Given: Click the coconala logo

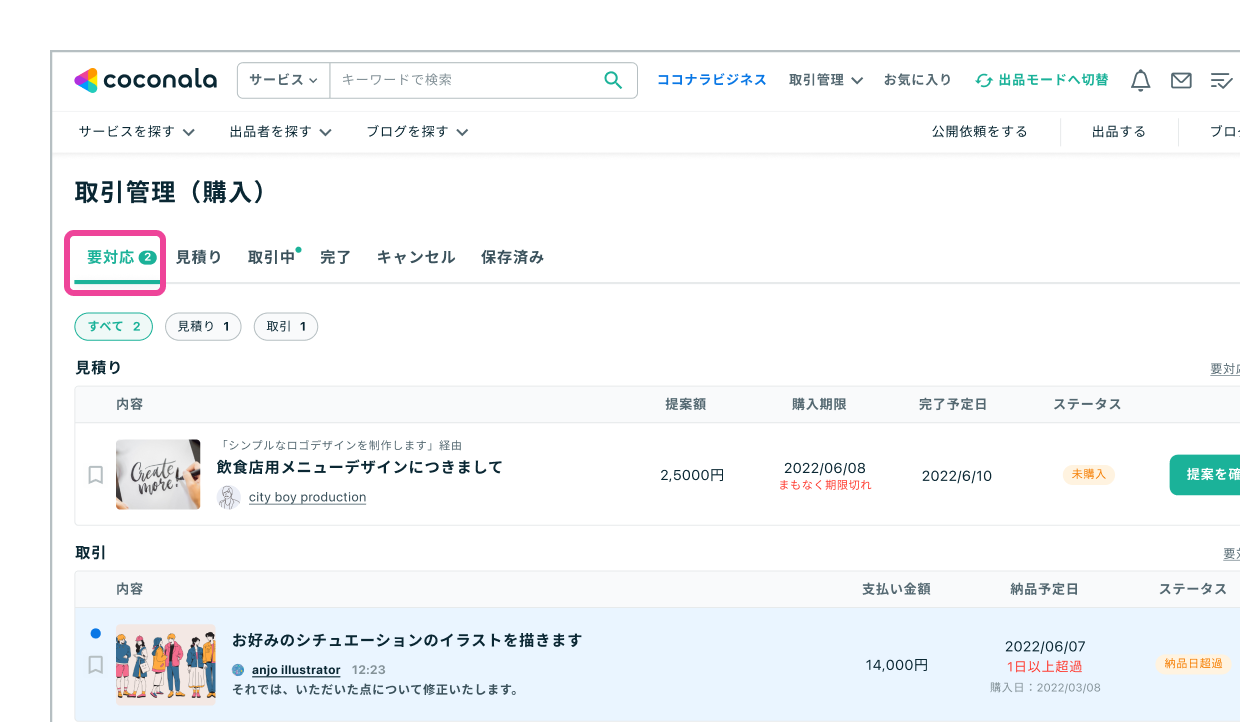Looking at the screenshot, I should [145, 80].
